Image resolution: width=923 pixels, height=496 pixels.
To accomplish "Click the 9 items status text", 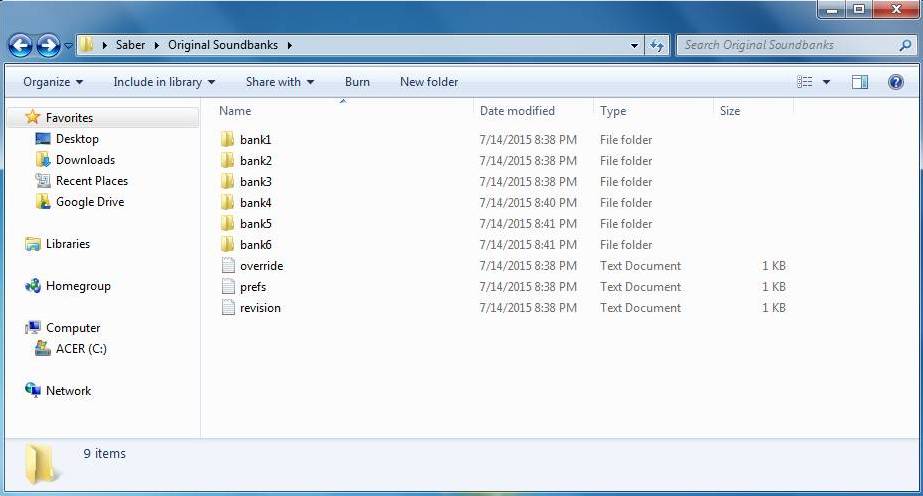I will (x=104, y=454).
